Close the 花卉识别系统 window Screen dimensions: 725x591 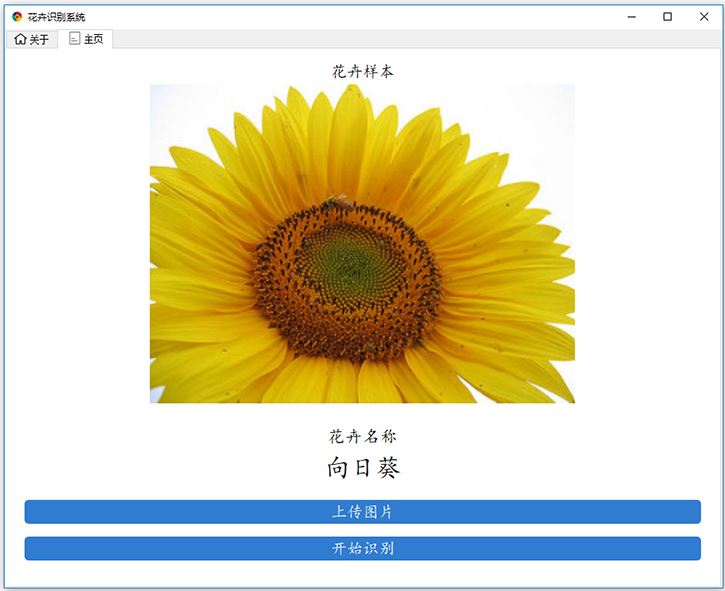704,17
